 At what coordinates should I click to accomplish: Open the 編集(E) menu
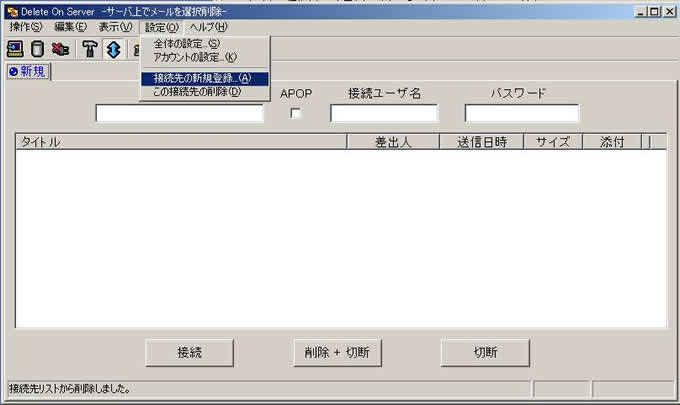[70, 27]
